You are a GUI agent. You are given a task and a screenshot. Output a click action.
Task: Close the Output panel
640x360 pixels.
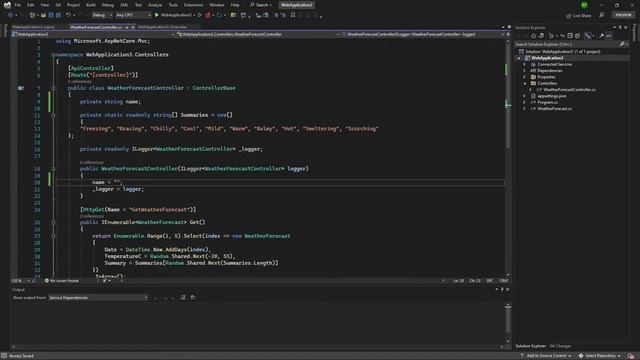[508, 289]
